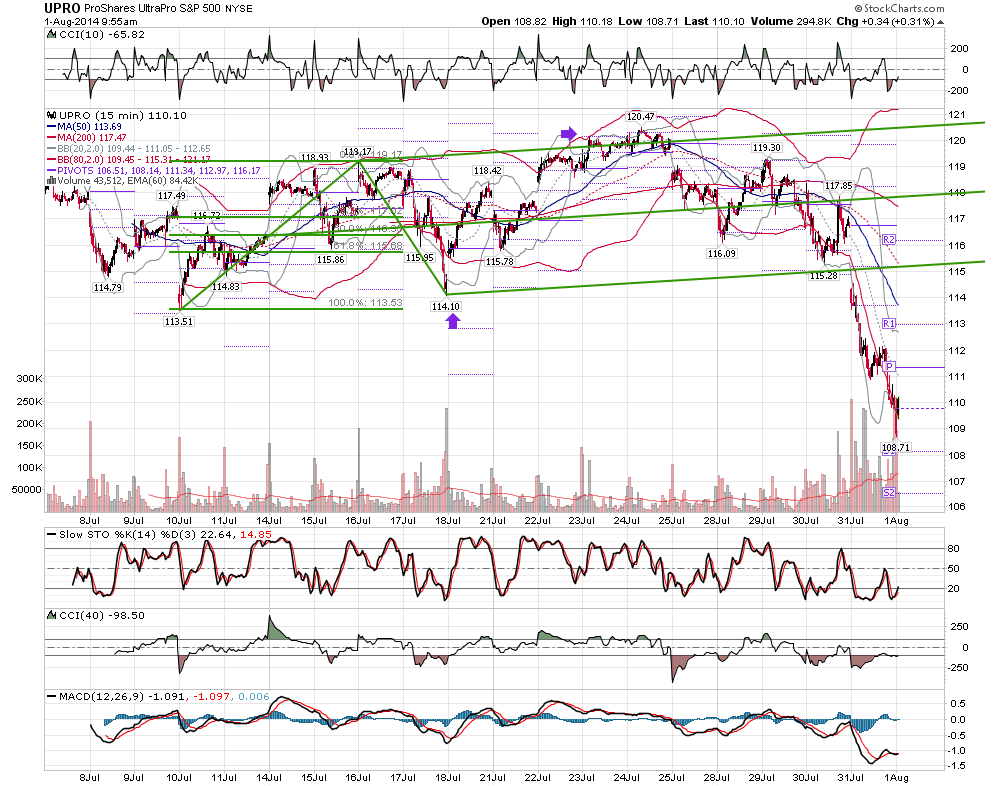Image resolution: width=1000 pixels, height=786 pixels.
Task: Click the Open 108.82 value
Action: [514, 21]
